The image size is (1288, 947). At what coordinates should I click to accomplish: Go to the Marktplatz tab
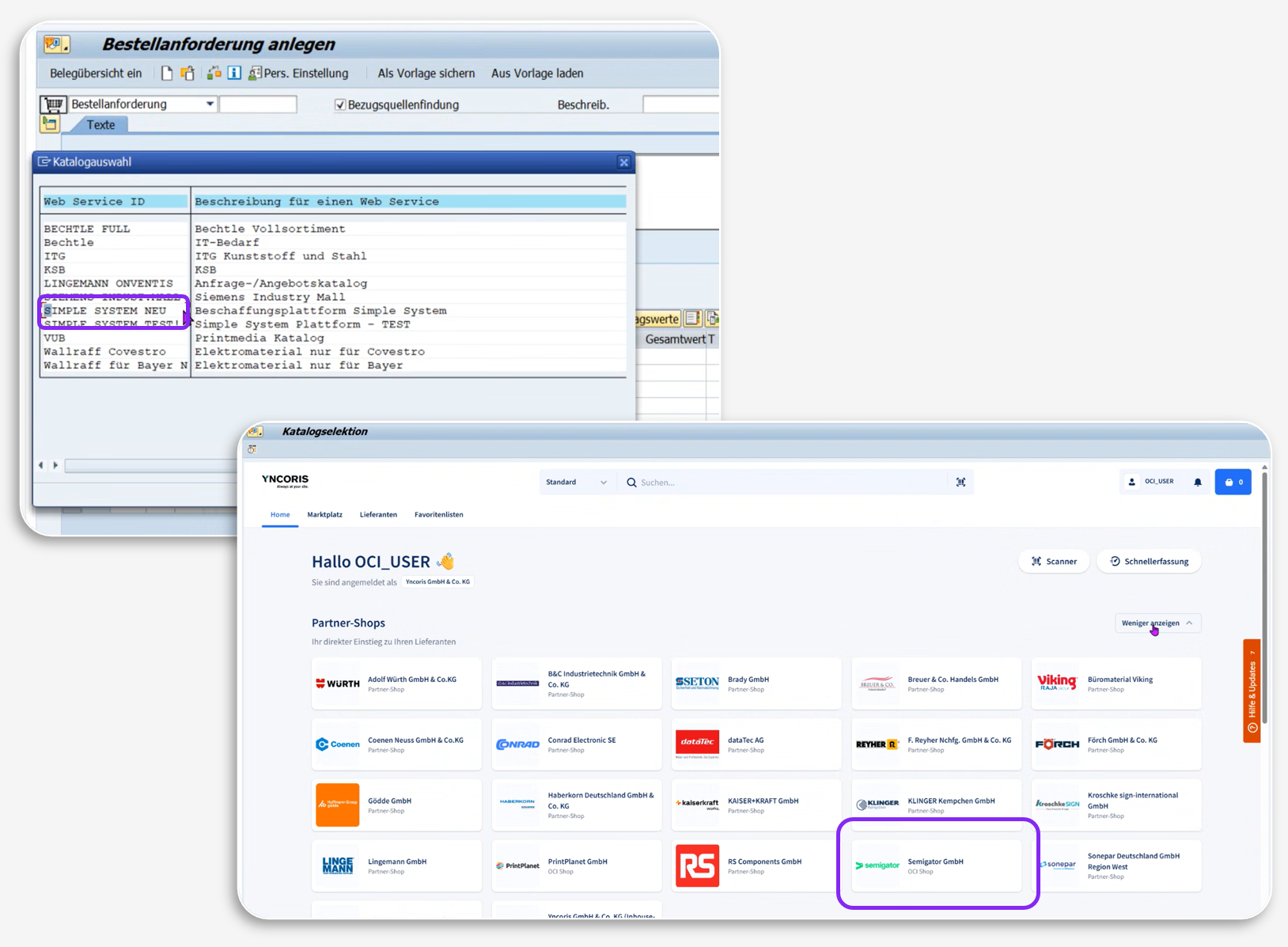coord(324,515)
